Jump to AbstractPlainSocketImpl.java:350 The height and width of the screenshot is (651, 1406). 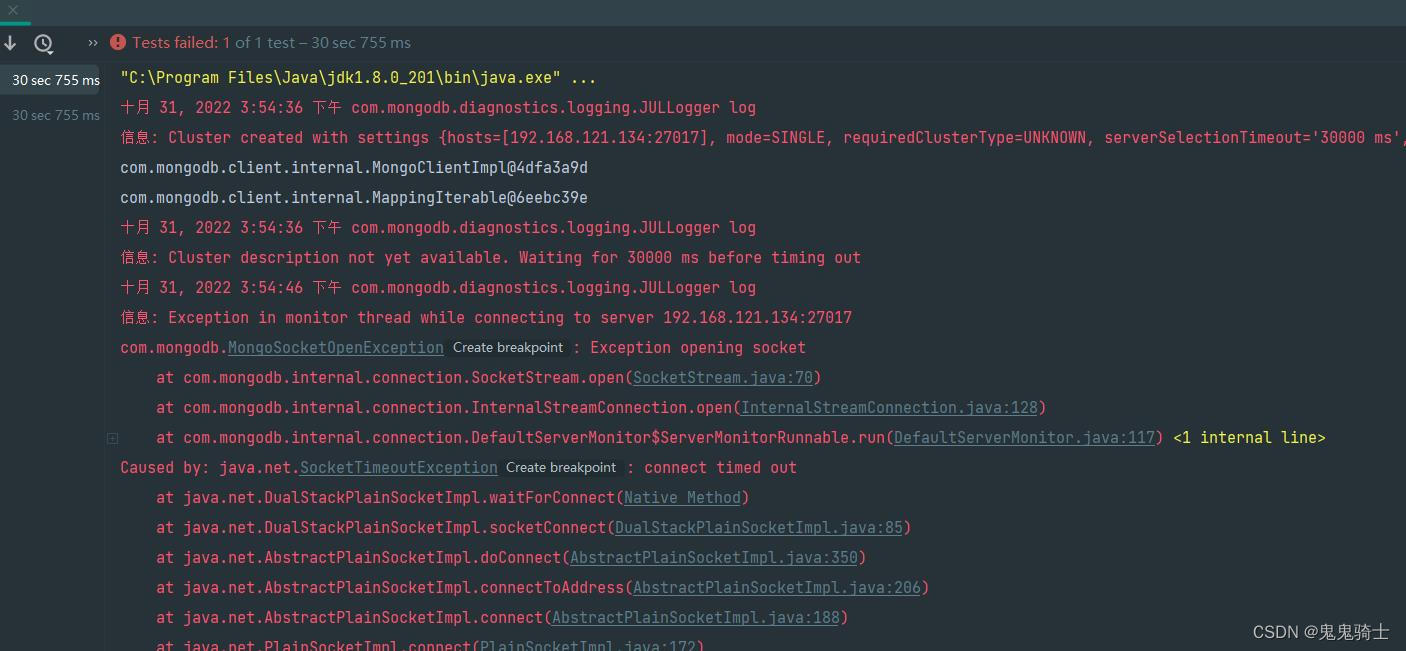pyautogui.click(x=714, y=558)
